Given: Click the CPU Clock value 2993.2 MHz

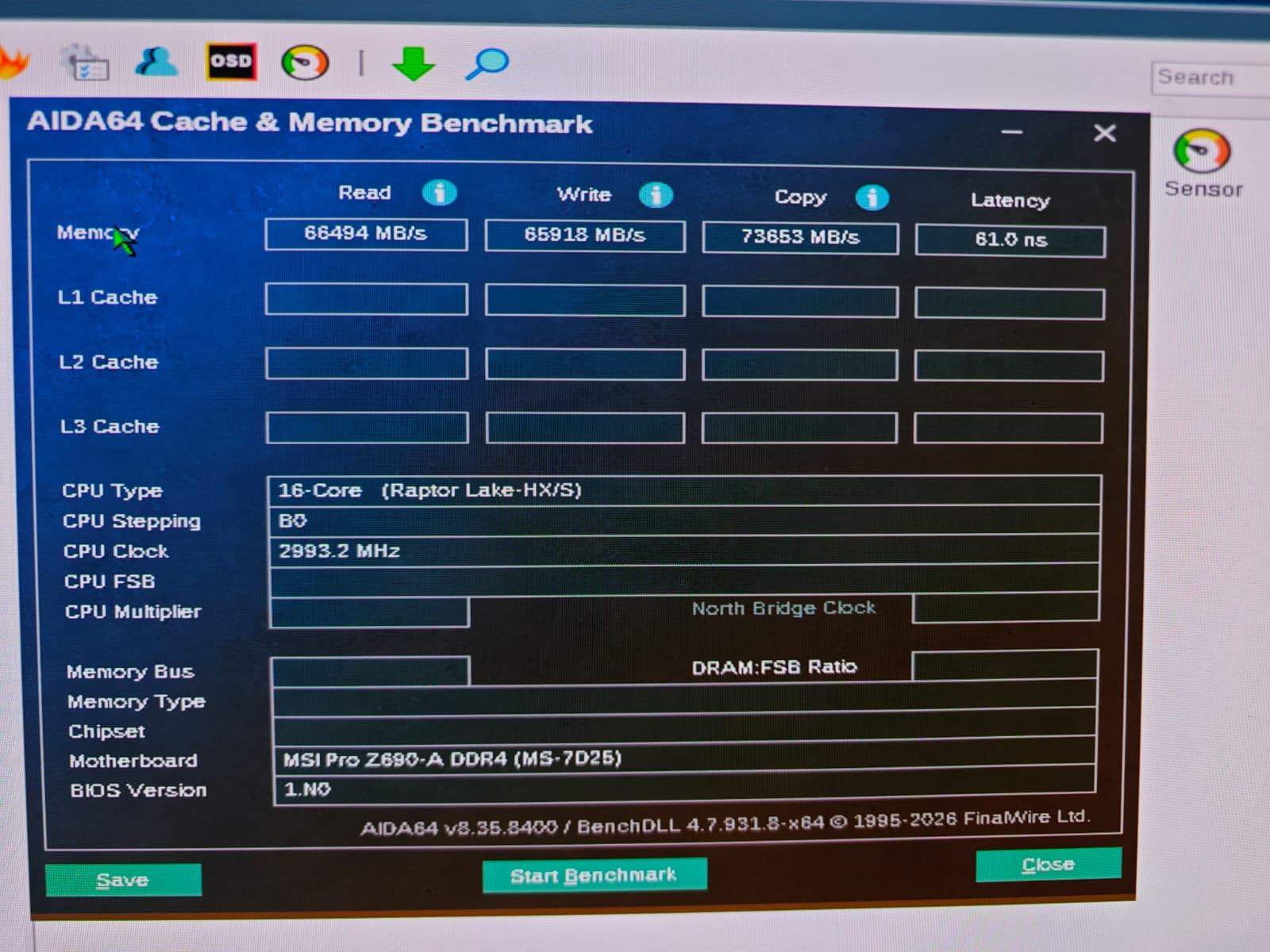Looking at the screenshot, I should [684, 551].
